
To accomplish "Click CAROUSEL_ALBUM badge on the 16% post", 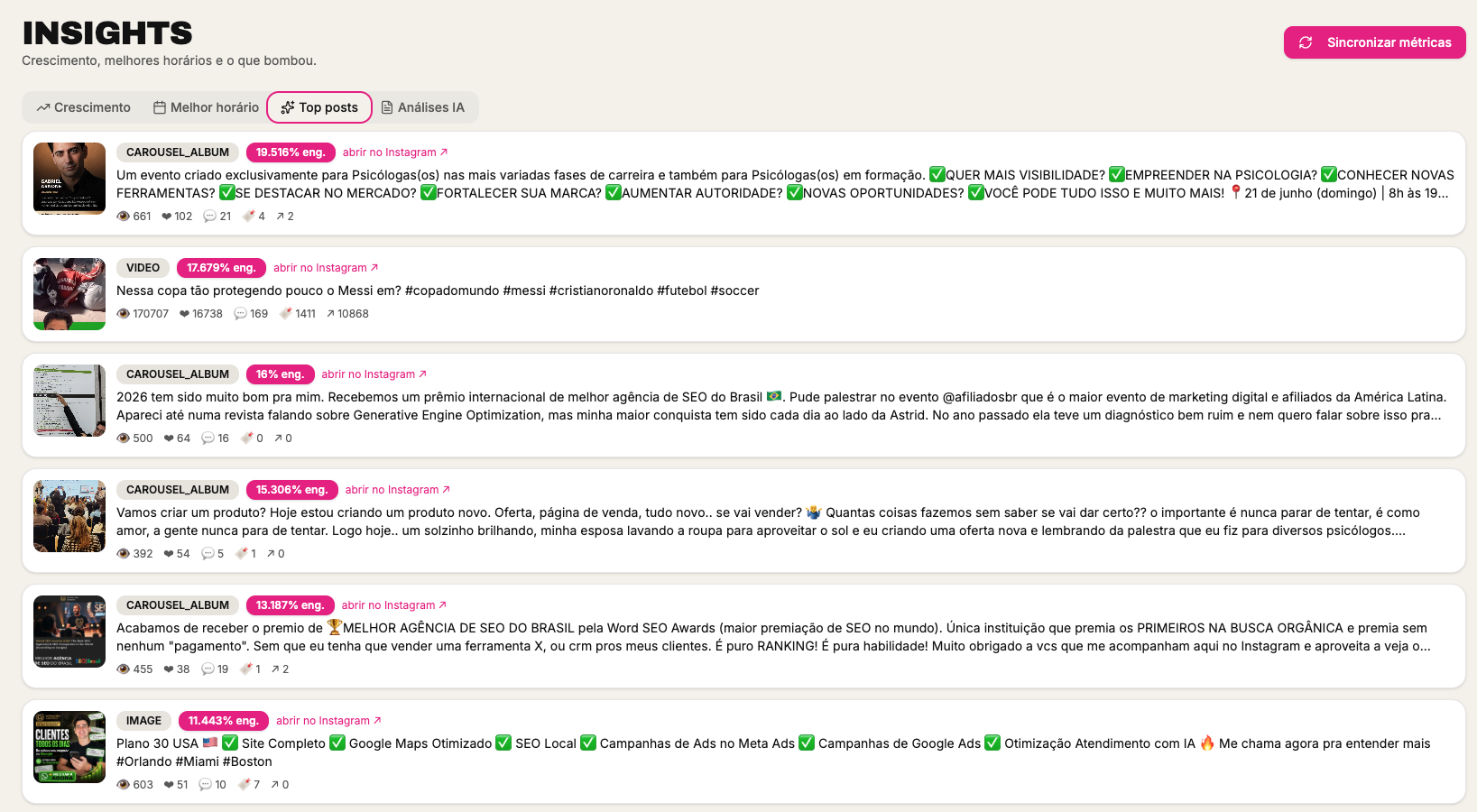I will click(x=178, y=374).
